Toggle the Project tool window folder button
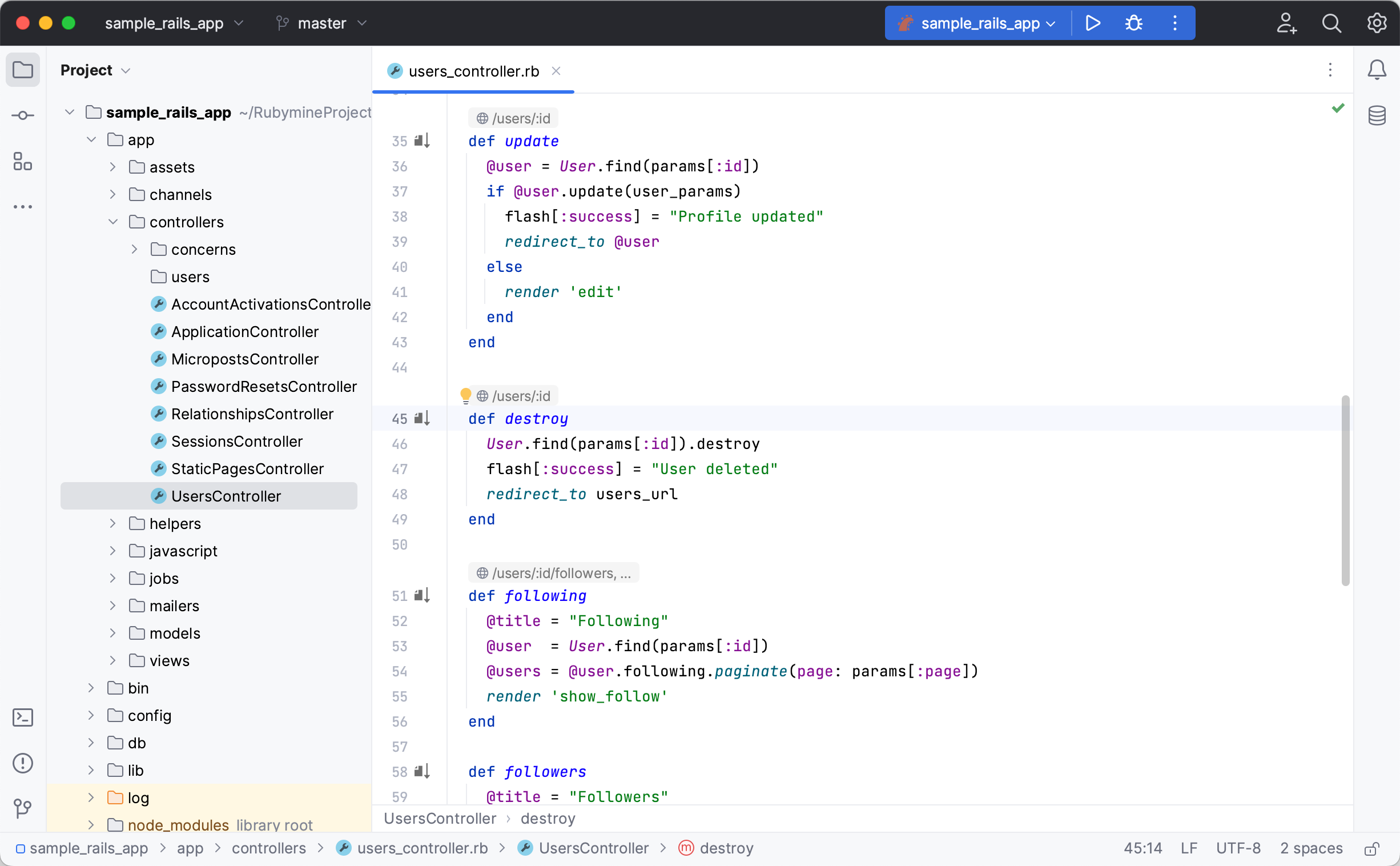 (23, 70)
